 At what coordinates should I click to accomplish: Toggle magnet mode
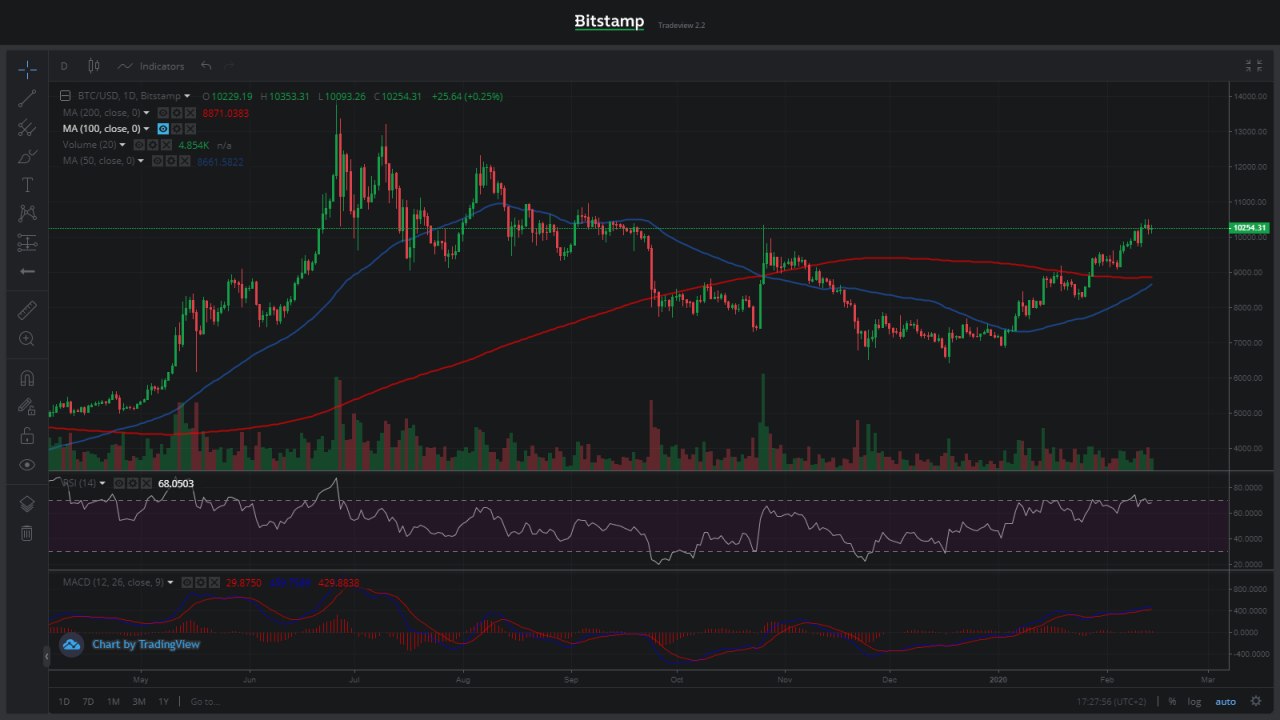(x=27, y=378)
